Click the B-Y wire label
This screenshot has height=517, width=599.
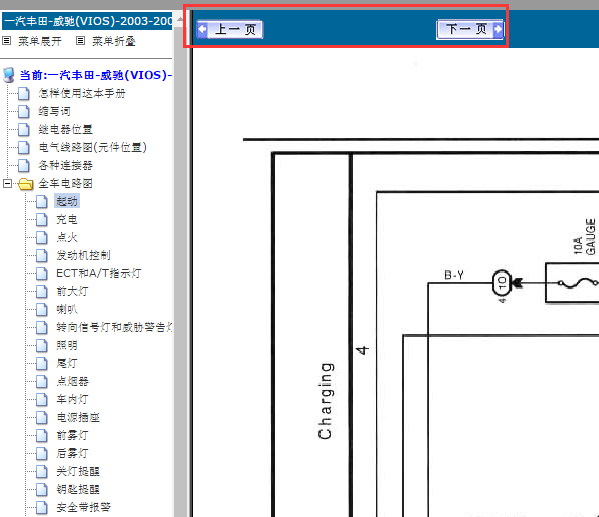pyautogui.click(x=454, y=275)
